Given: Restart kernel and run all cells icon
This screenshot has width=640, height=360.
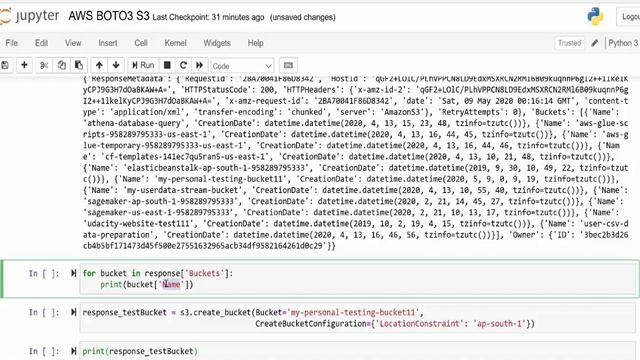Looking at the screenshot, I should point(200,65).
